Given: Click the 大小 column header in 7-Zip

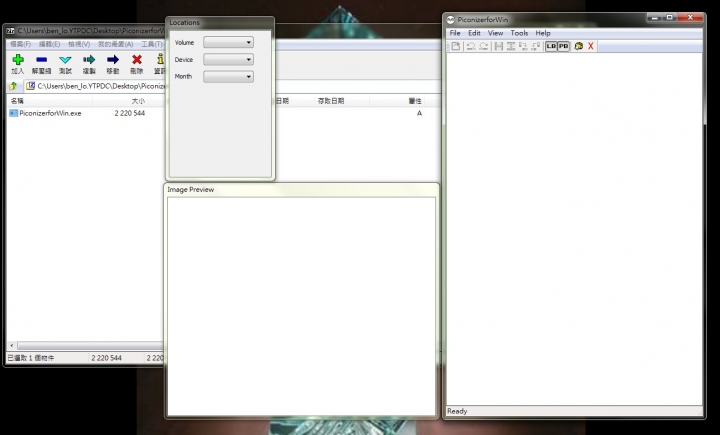Looking at the screenshot, I should point(120,101).
